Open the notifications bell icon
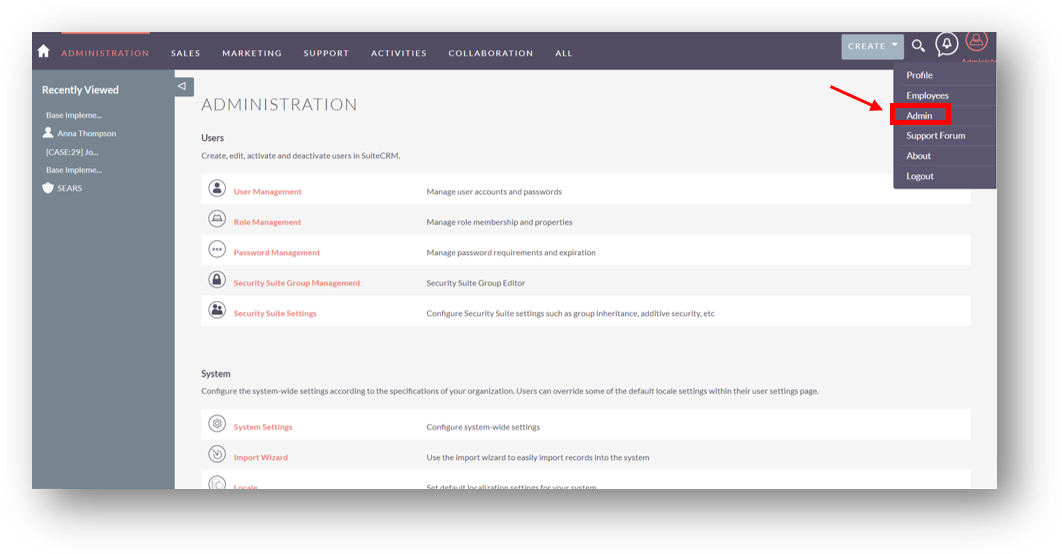 947,45
